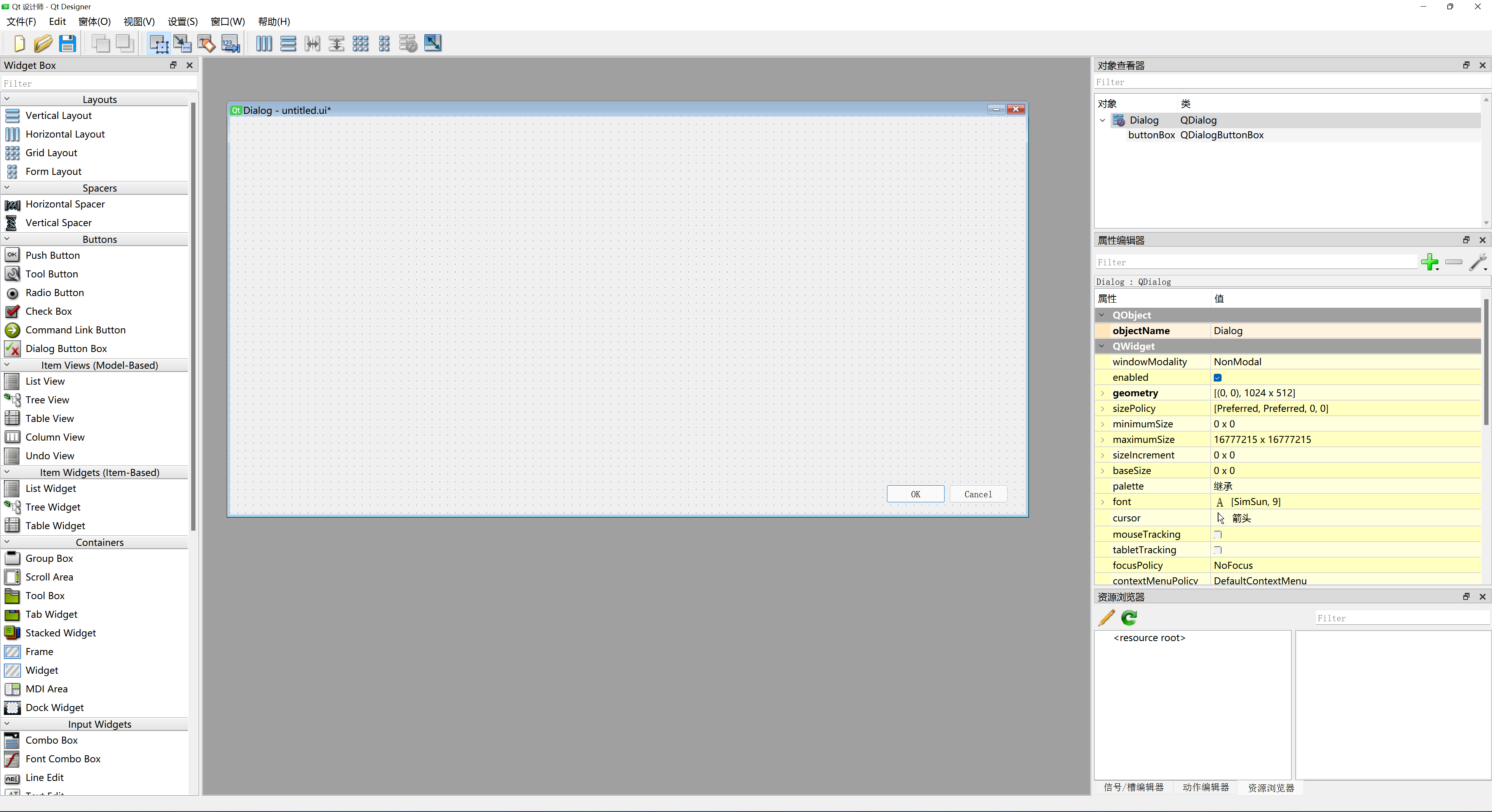Click the OK button in the dialog form

pos(915,494)
